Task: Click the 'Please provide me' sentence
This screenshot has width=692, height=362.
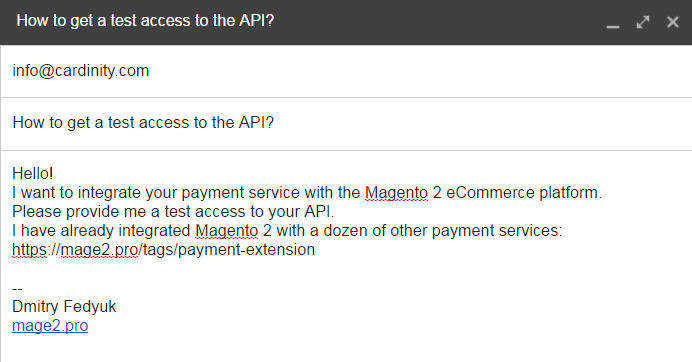Action: pyautogui.click(x=173, y=212)
